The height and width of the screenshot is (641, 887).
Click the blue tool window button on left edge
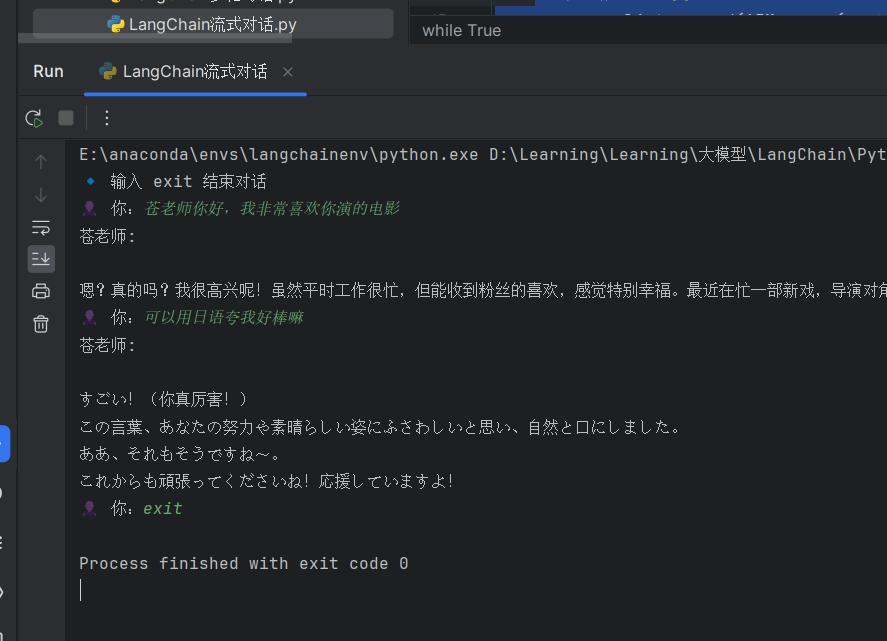click(x=5, y=444)
